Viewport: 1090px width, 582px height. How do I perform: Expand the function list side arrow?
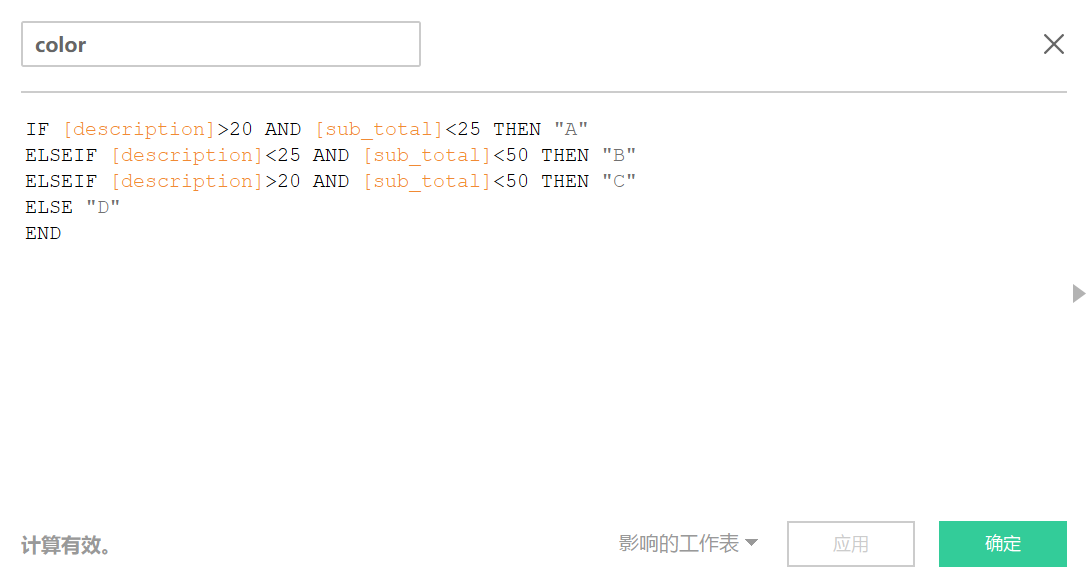(x=1078, y=293)
